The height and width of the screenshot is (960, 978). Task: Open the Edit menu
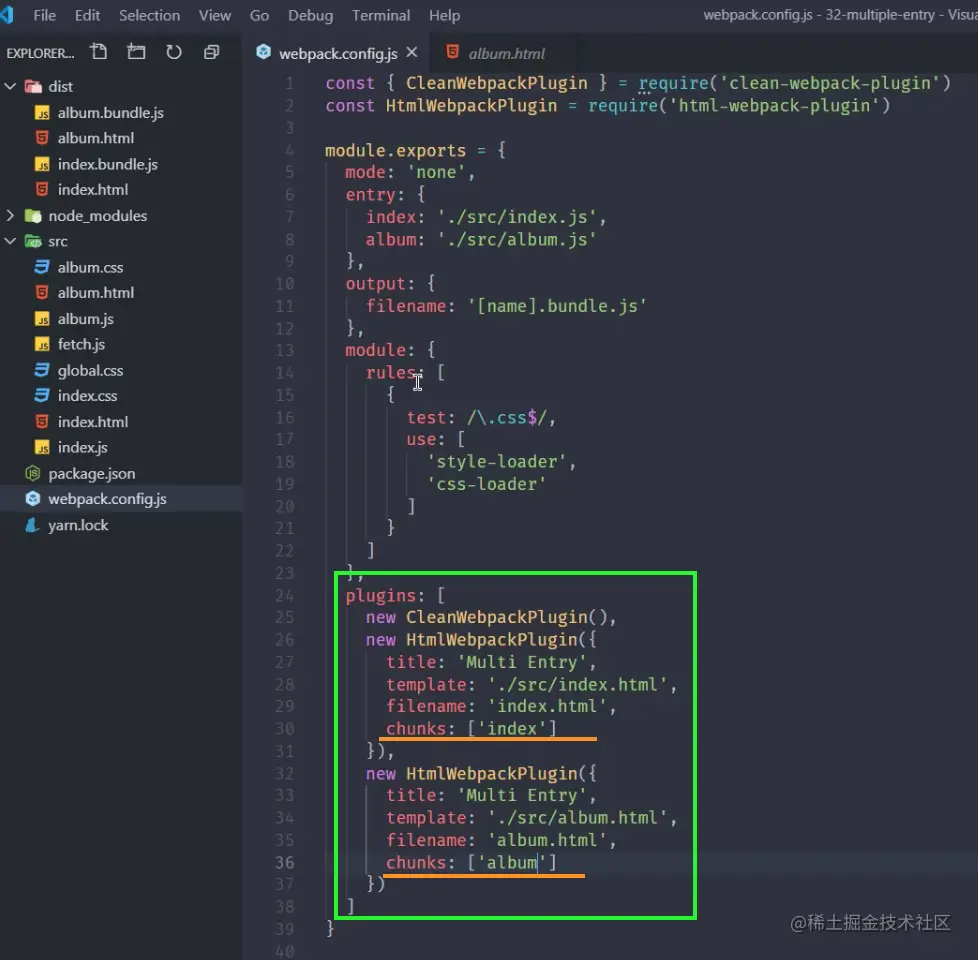tap(87, 16)
